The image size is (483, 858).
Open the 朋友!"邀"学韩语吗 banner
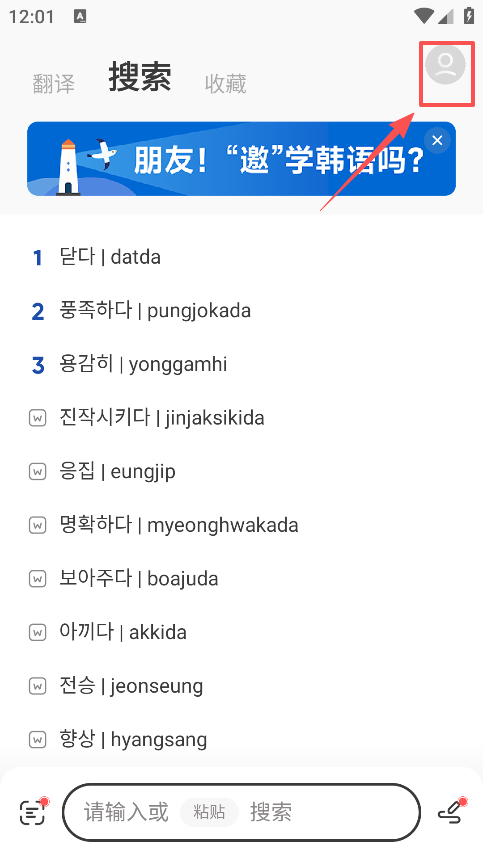tap(241, 159)
